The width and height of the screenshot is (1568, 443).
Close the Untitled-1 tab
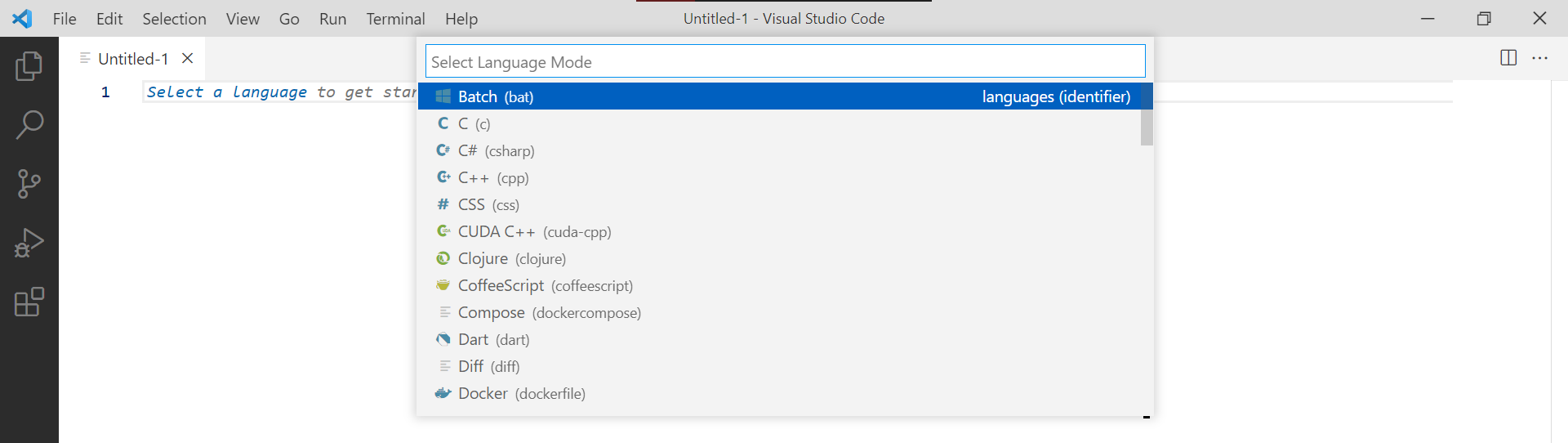tap(187, 58)
